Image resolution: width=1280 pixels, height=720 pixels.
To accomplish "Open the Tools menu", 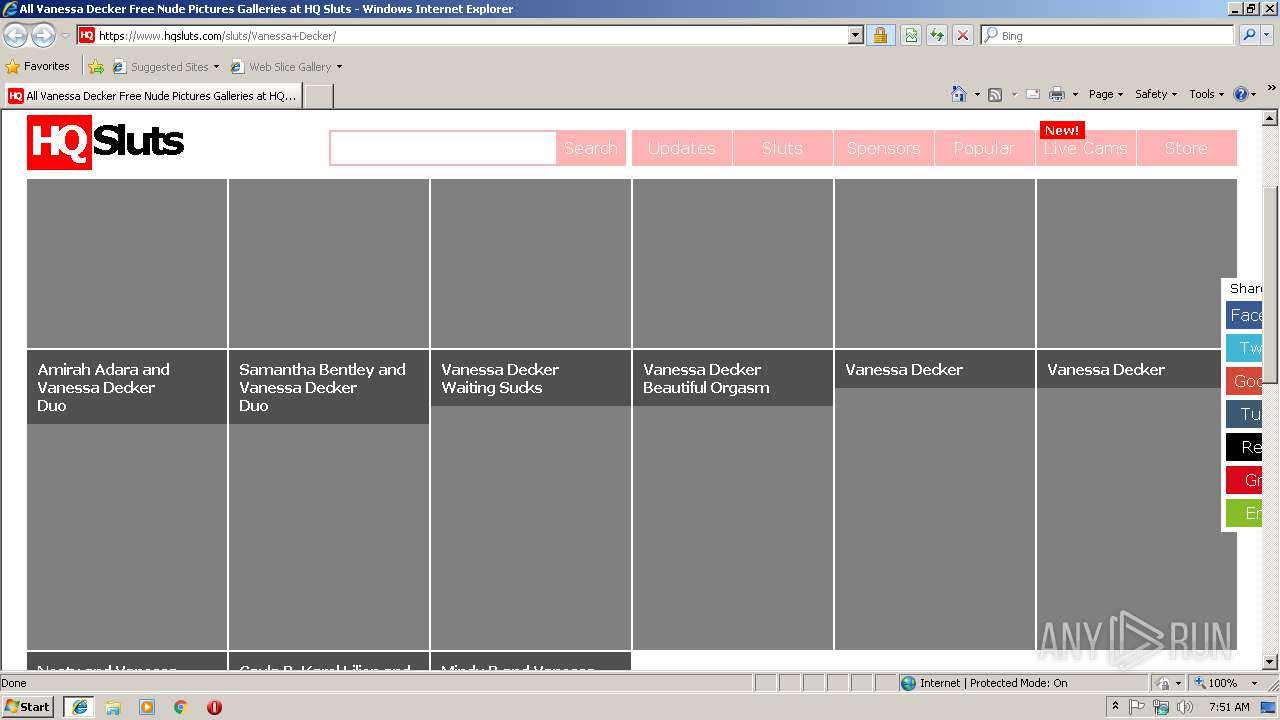I will (x=1206, y=94).
